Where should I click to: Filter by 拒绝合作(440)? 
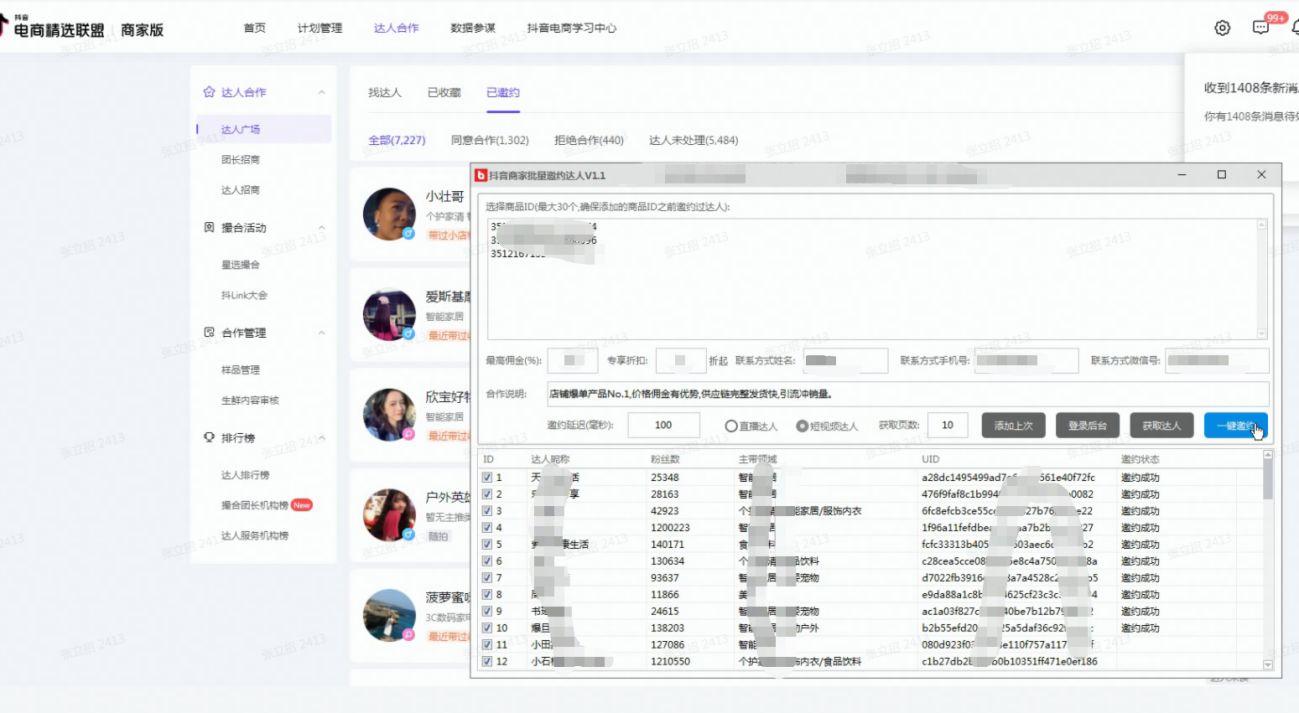pos(589,140)
